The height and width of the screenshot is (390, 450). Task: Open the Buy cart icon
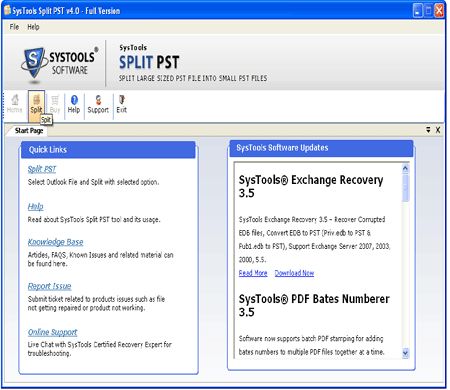55,104
